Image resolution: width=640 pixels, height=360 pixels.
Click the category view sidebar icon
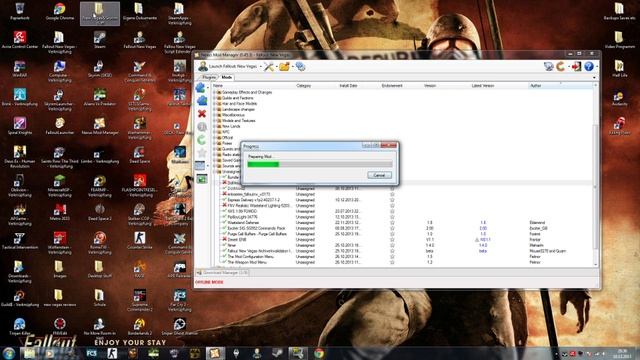coord(200,165)
